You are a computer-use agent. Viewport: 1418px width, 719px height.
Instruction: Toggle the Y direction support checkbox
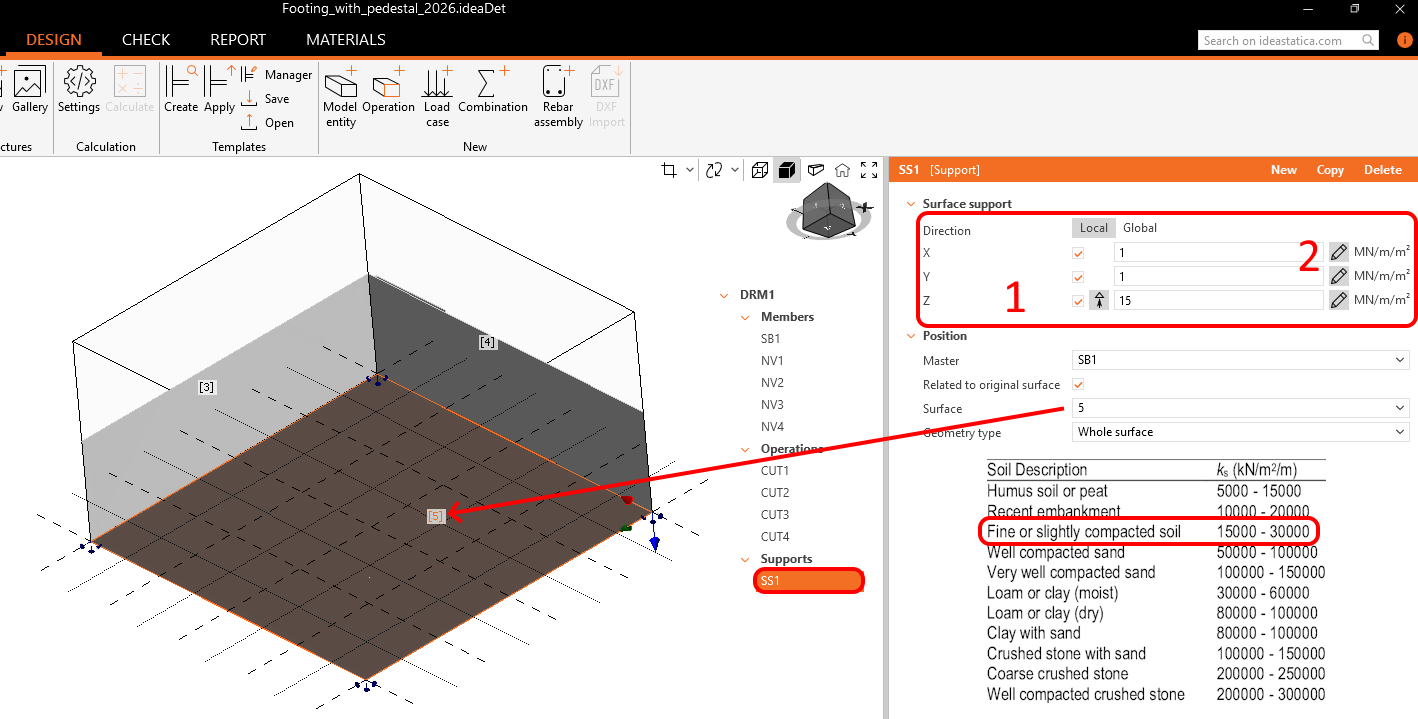(1078, 277)
